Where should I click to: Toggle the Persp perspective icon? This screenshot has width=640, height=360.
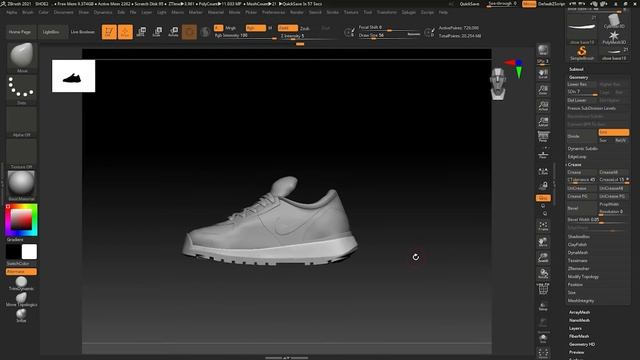pos(543,136)
